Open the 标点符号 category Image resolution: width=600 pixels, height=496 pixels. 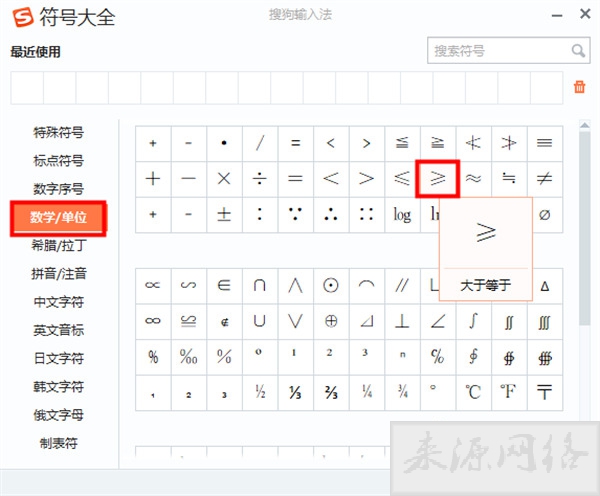(59, 161)
